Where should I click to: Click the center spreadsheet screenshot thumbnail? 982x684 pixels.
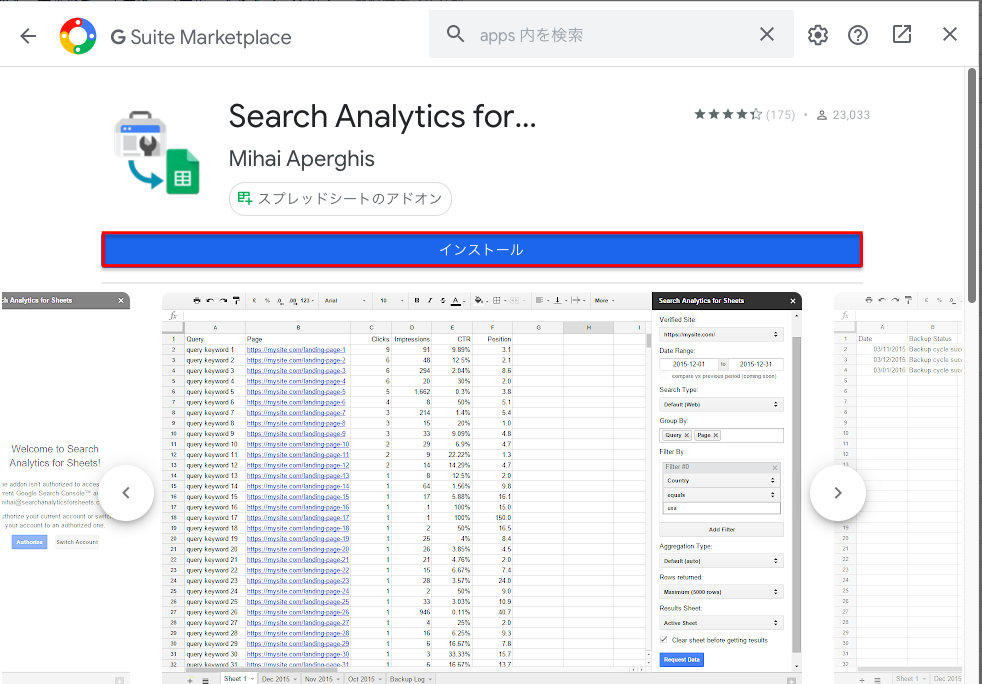[x=482, y=488]
